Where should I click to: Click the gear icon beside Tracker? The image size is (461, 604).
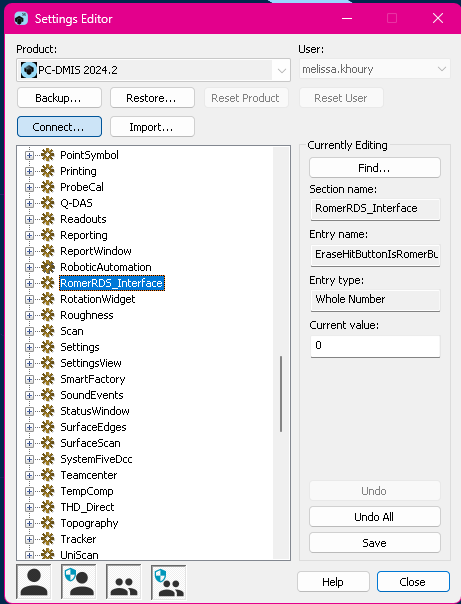[x=48, y=539]
